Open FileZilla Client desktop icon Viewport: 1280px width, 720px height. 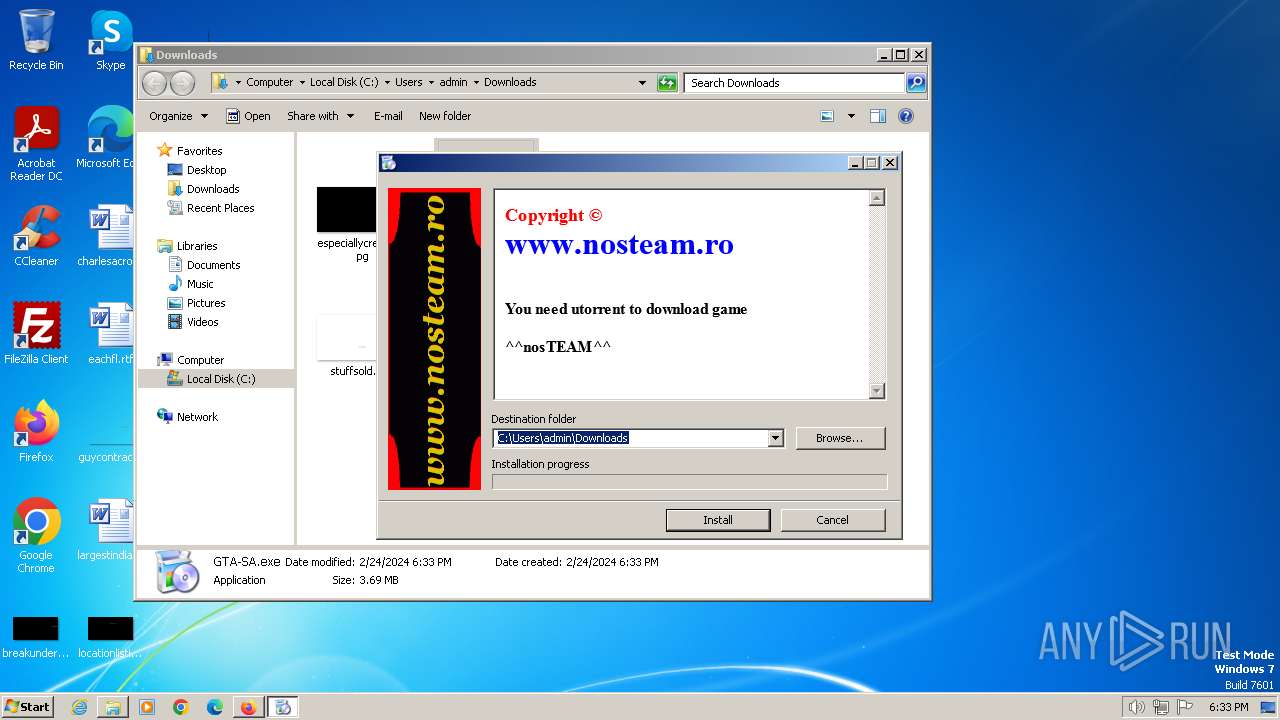(x=36, y=333)
